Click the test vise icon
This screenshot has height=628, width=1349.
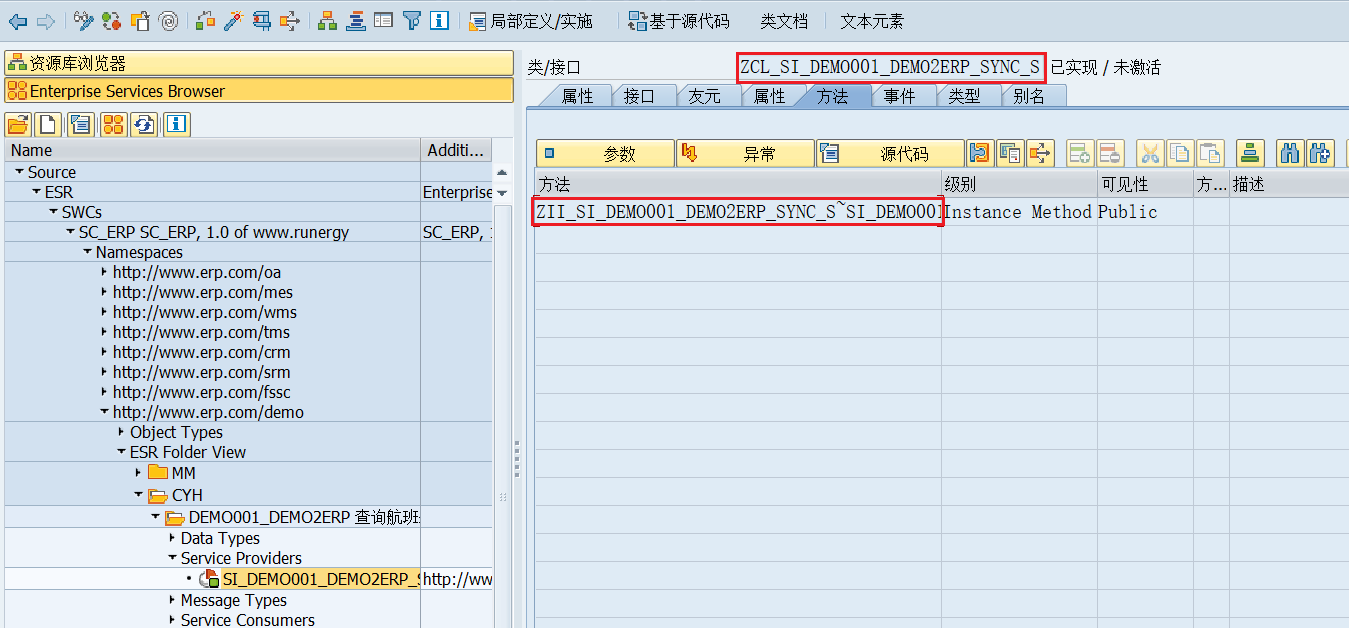click(262, 20)
